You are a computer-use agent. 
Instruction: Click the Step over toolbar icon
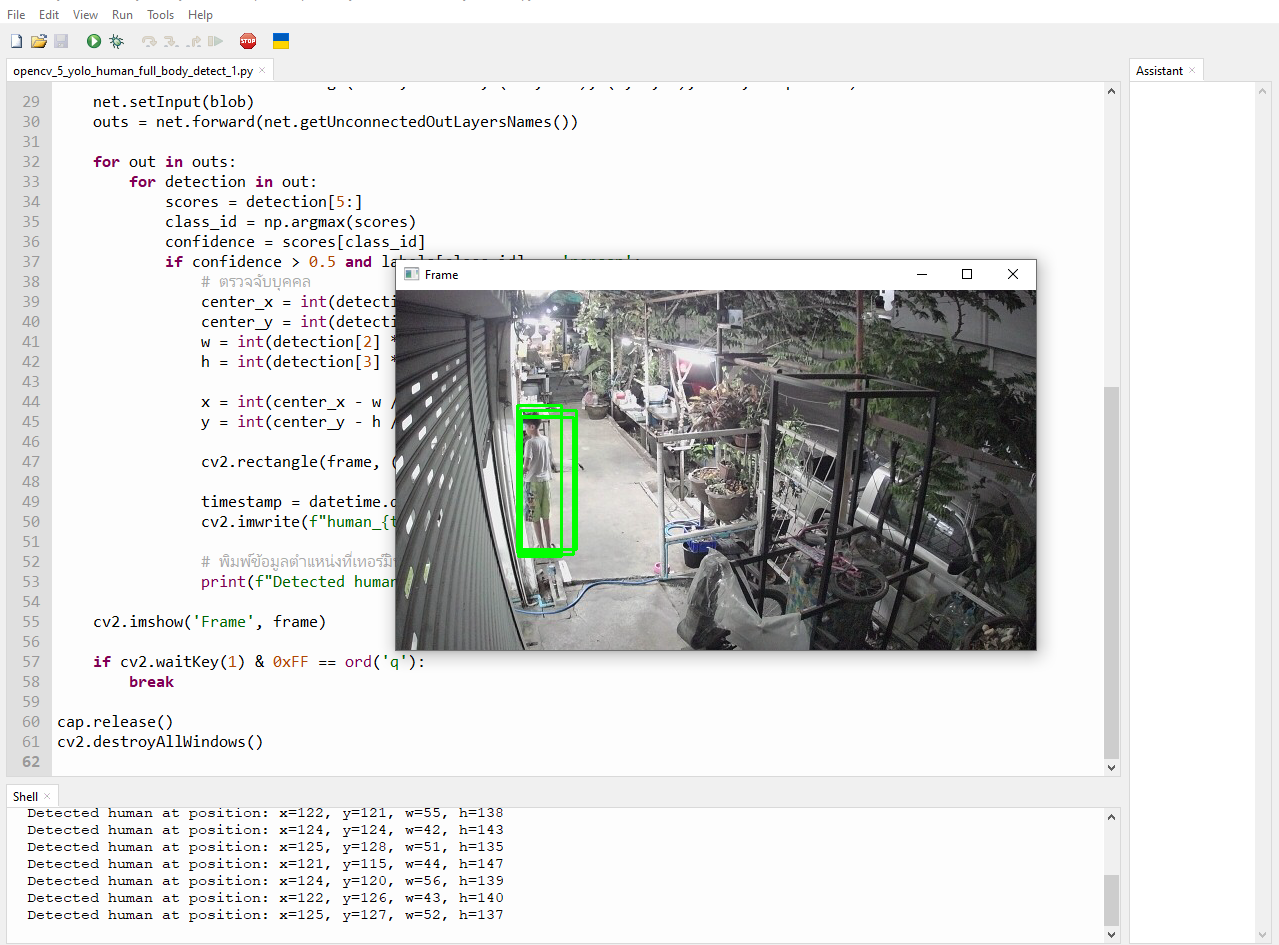click(149, 41)
